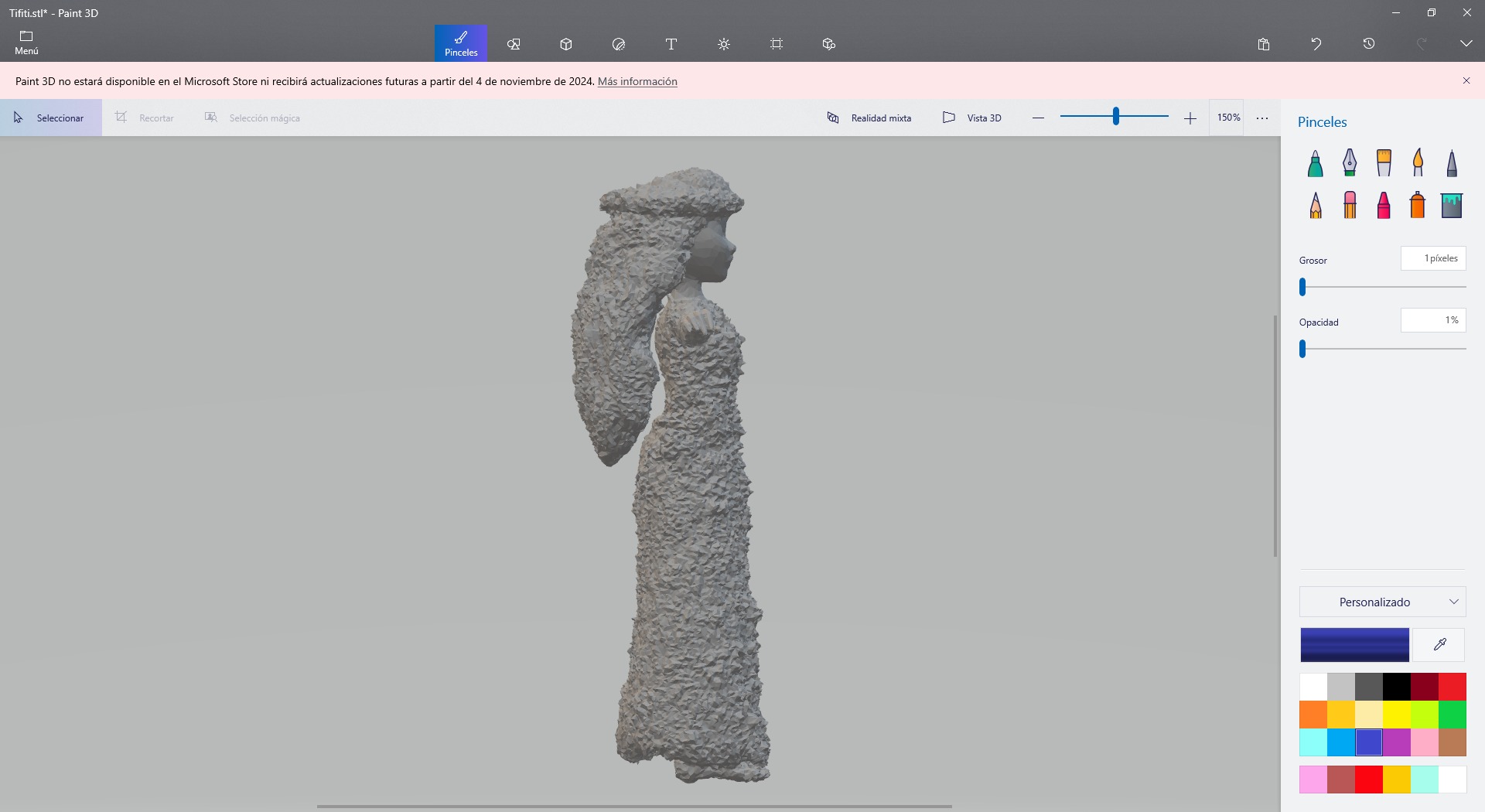
Task: Toggle Vista 3D
Action: [x=972, y=118]
